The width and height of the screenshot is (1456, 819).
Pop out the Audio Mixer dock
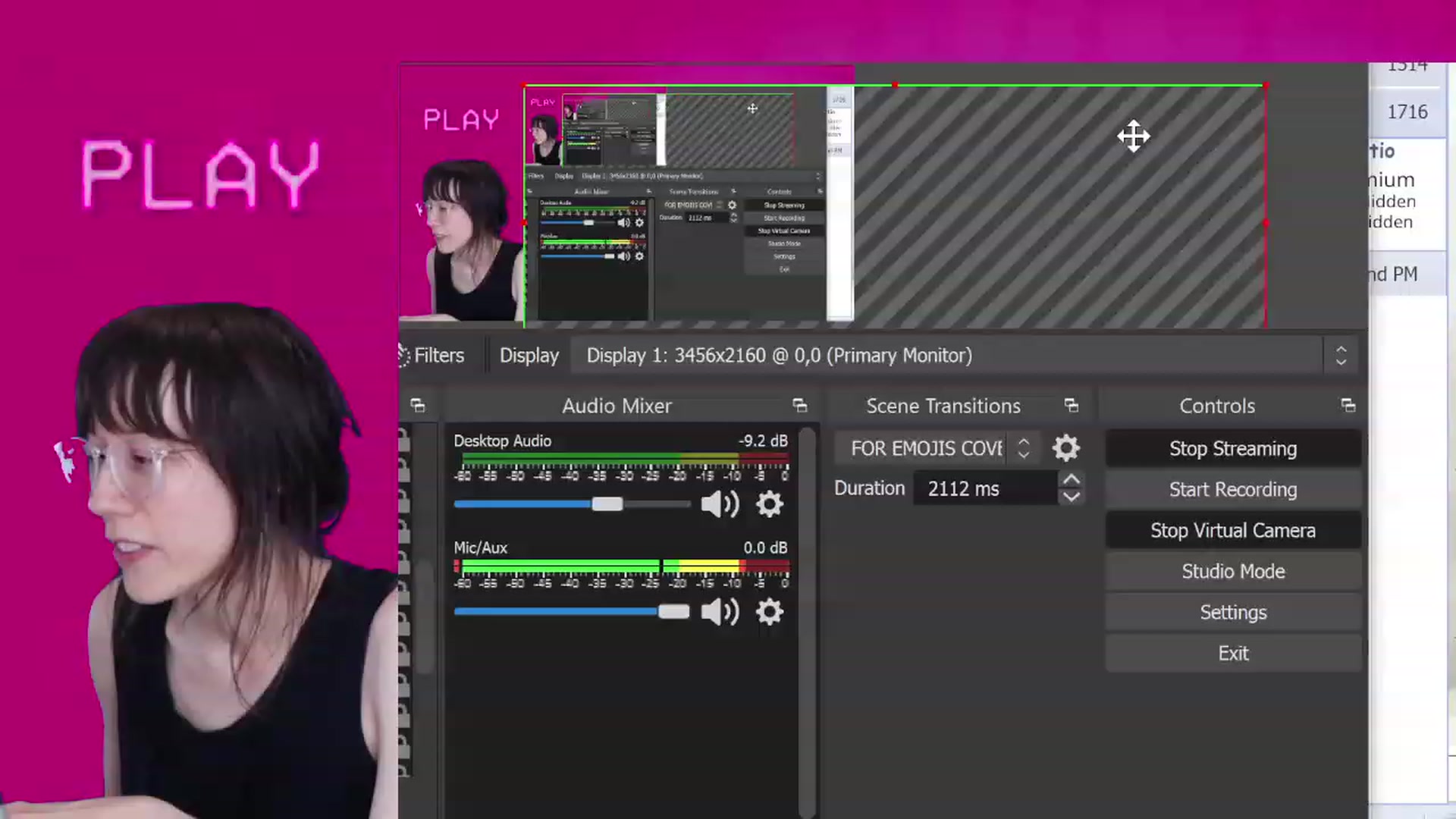(800, 406)
